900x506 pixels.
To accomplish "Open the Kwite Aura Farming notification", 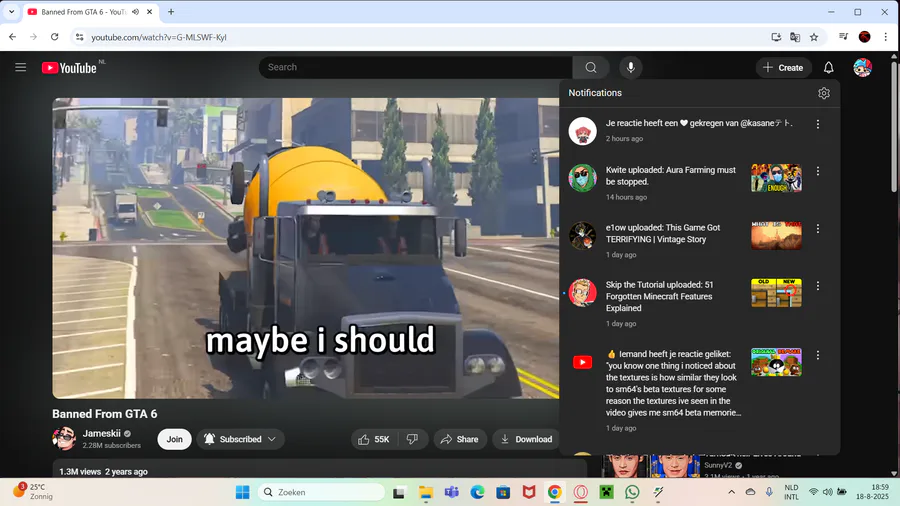I will (x=670, y=176).
